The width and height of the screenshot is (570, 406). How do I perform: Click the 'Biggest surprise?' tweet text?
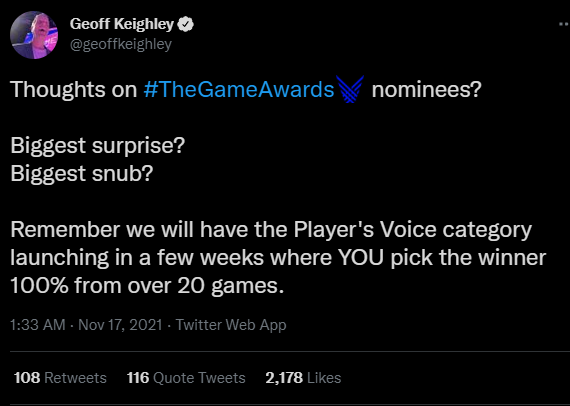[98, 146]
